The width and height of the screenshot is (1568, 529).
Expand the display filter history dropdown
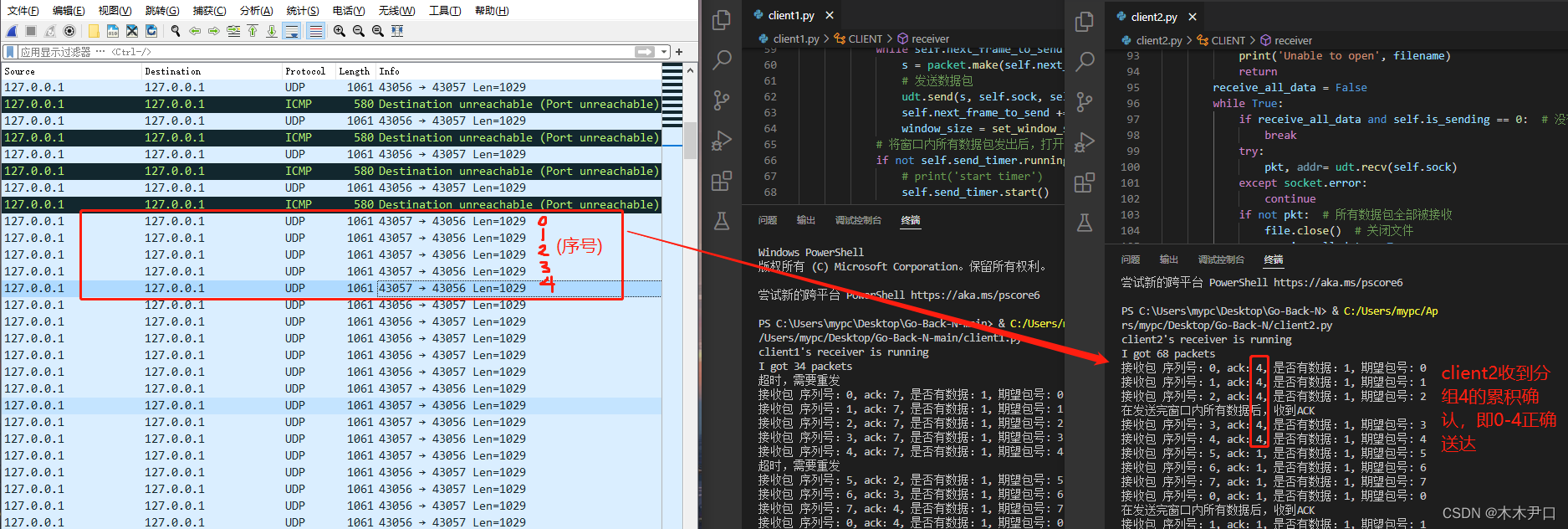click(665, 52)
